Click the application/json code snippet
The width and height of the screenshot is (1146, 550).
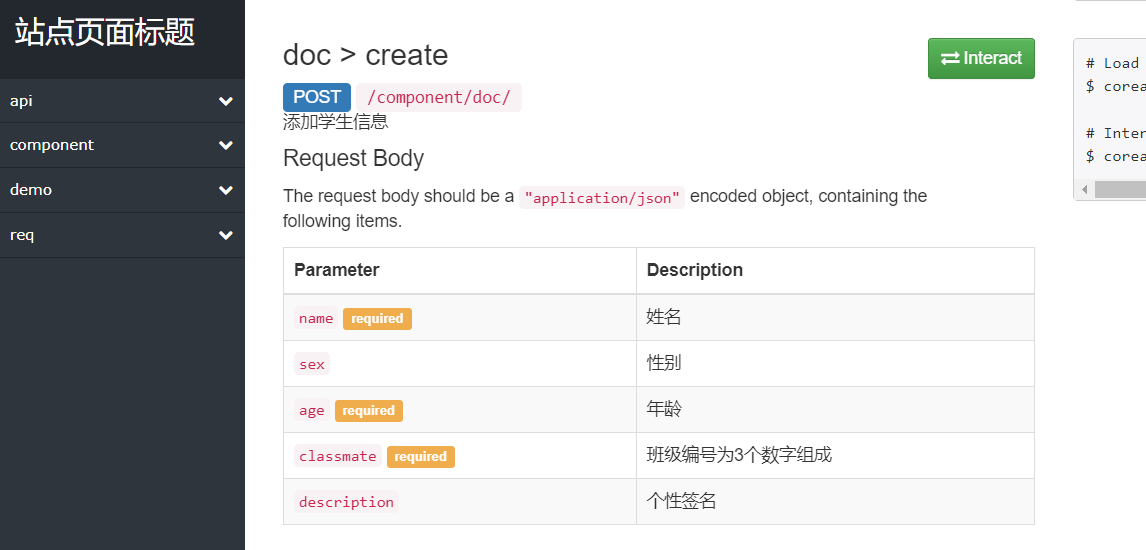click(602, 198)
